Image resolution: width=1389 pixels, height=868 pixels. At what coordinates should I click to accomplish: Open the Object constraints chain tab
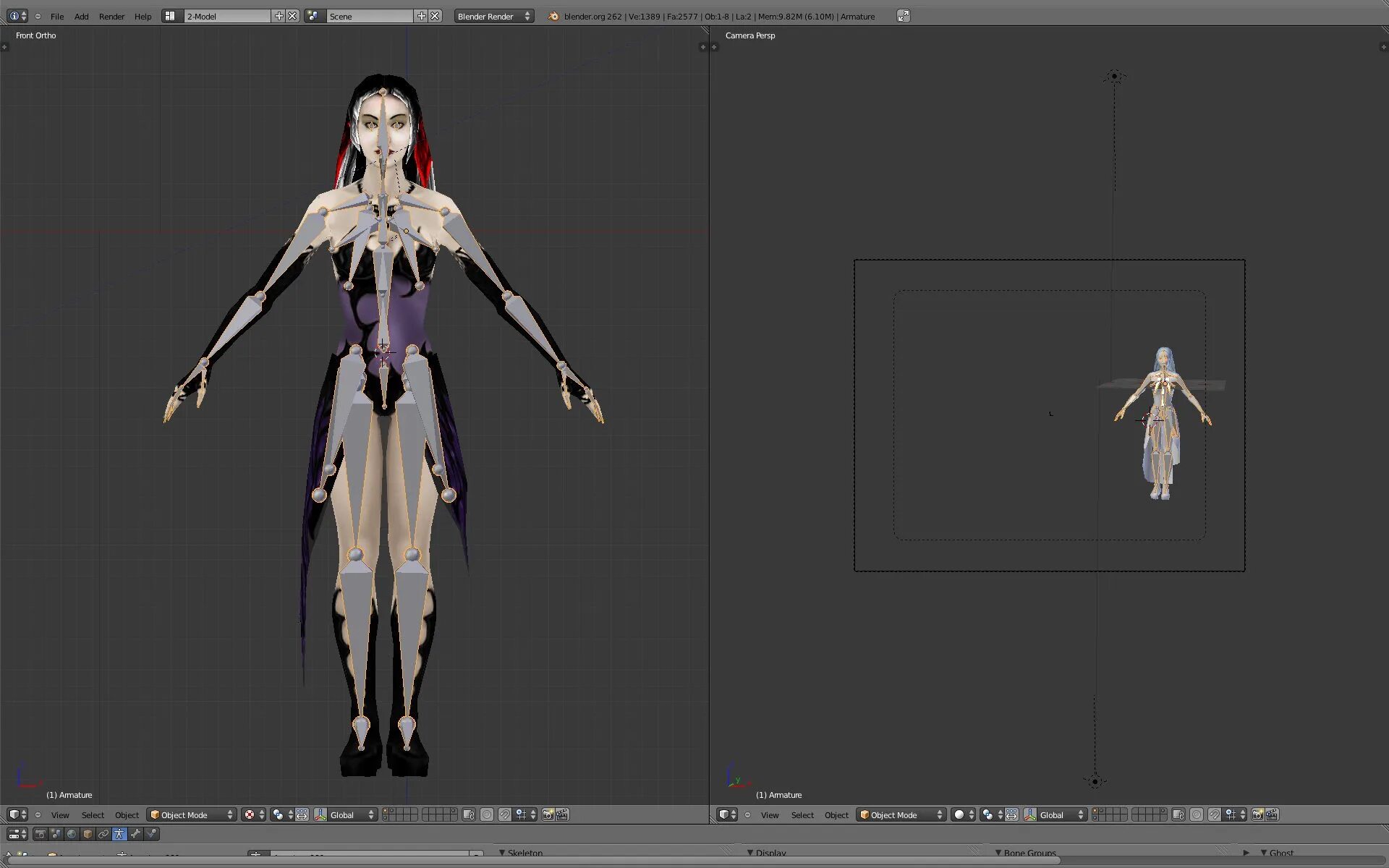pyautogui.click(x=103, y=834)
